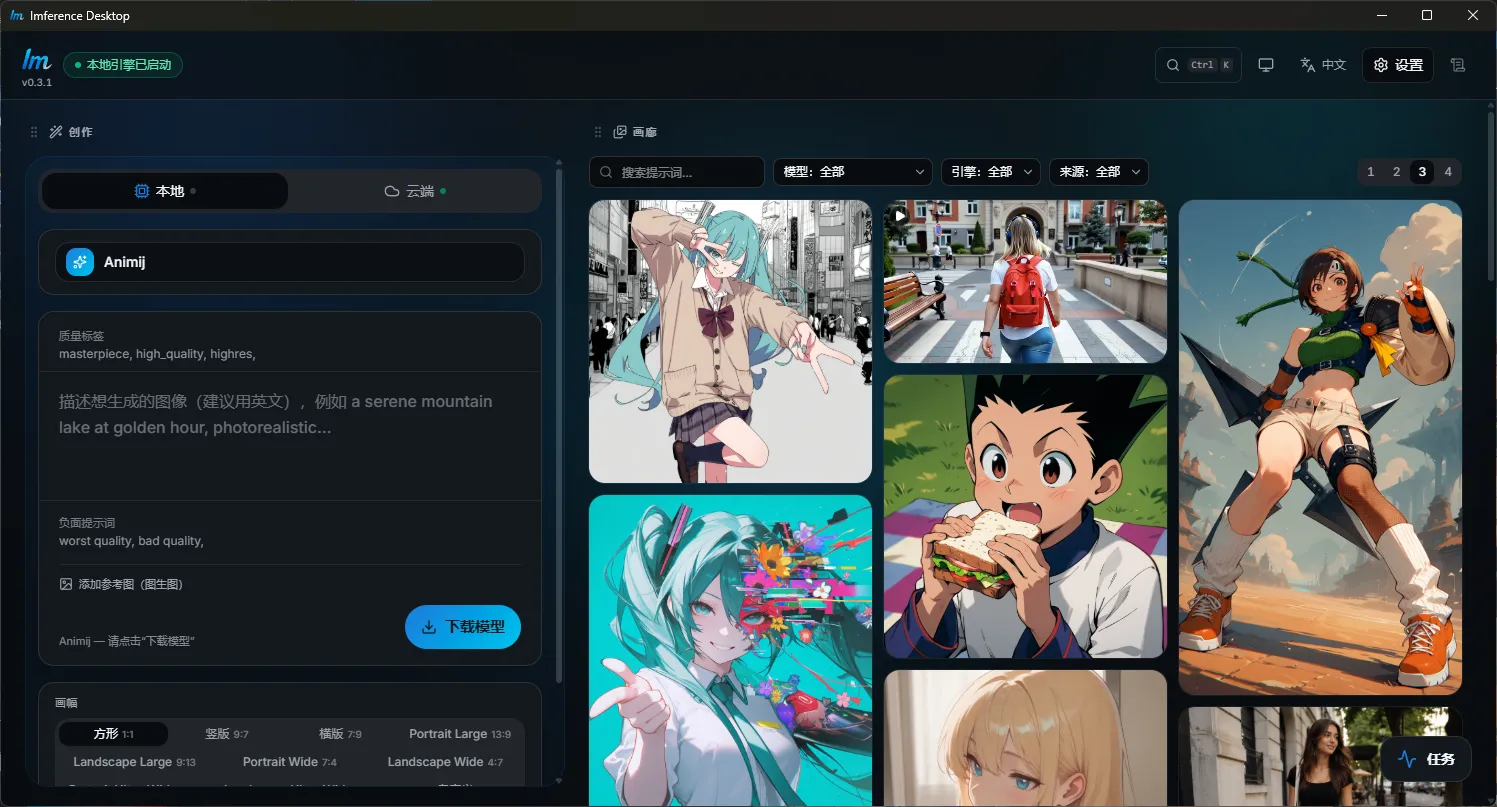Viewport: 1497px width, 807px height.
Task: Click the 下载模型 download button
Action: tap(463, 627)
